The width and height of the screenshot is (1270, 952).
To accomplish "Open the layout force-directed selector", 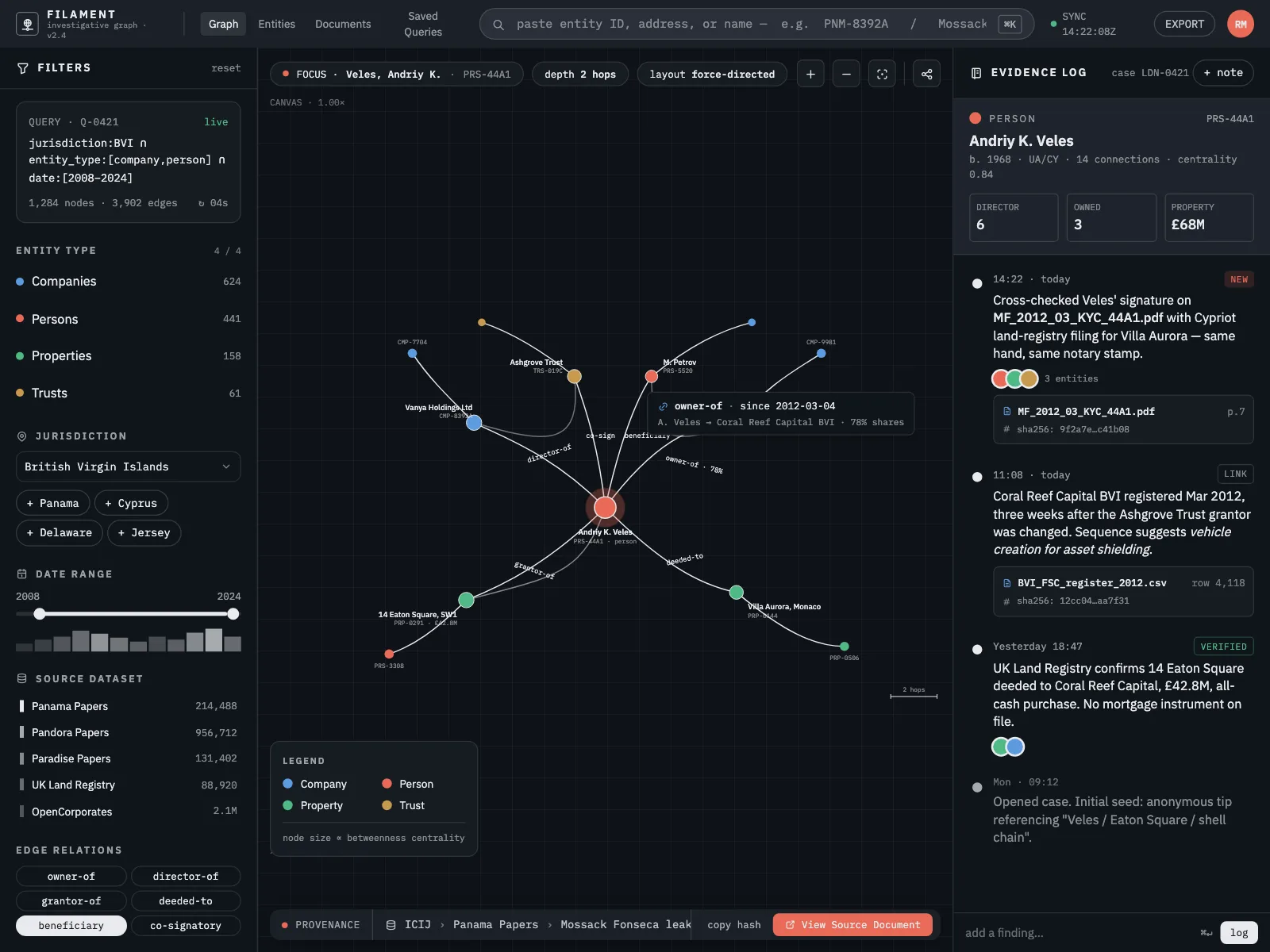I will (712, 74).
